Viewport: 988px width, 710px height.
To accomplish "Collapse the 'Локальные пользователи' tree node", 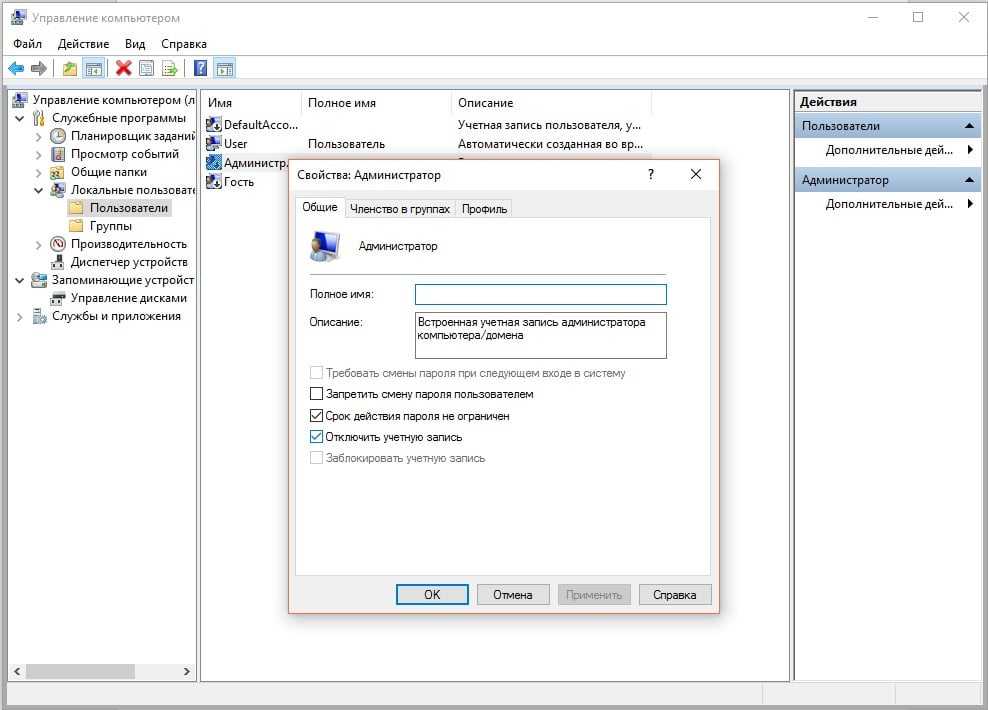I will [x=38, y=190].
